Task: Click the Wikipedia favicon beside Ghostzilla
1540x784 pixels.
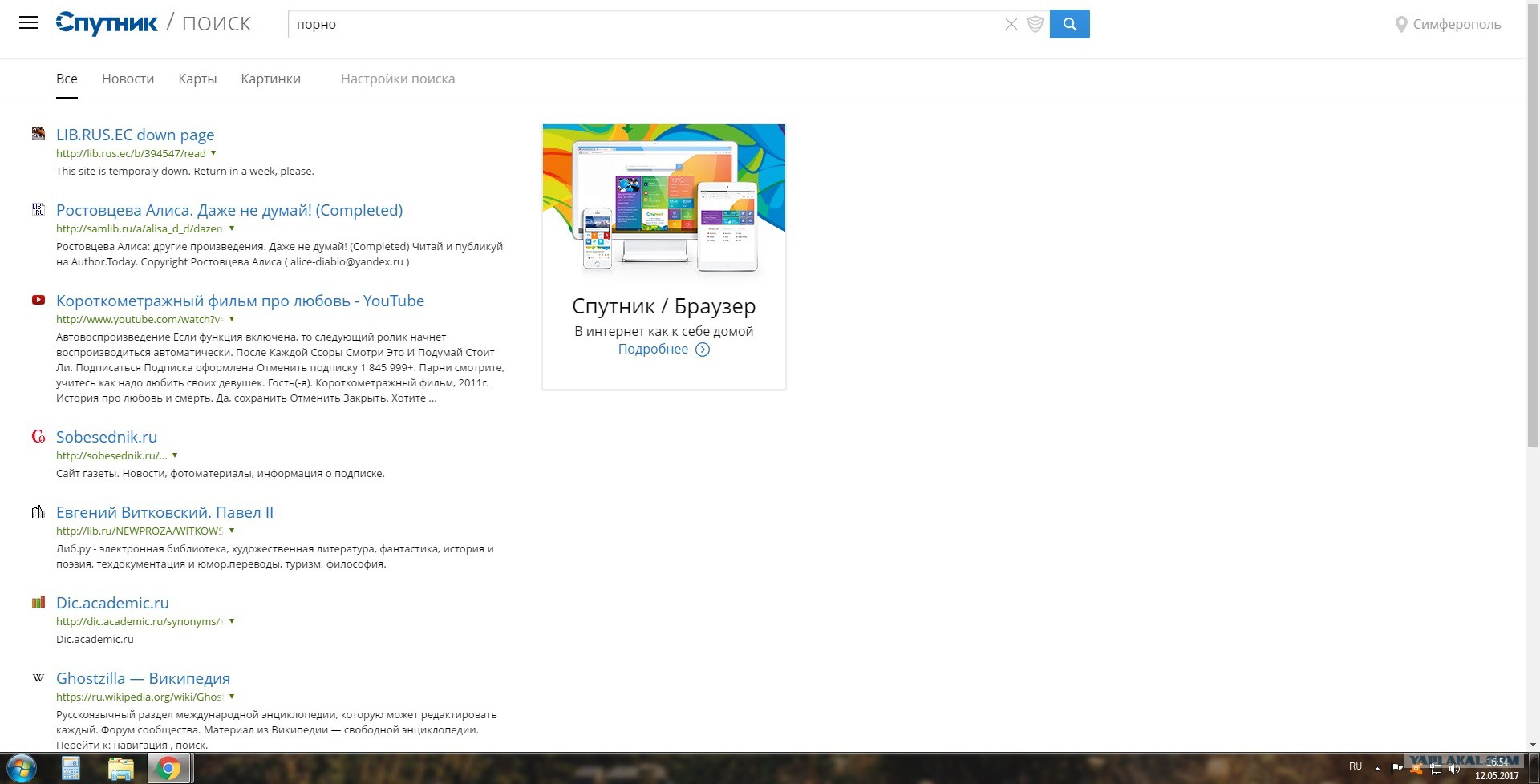Action: [38, 677]
